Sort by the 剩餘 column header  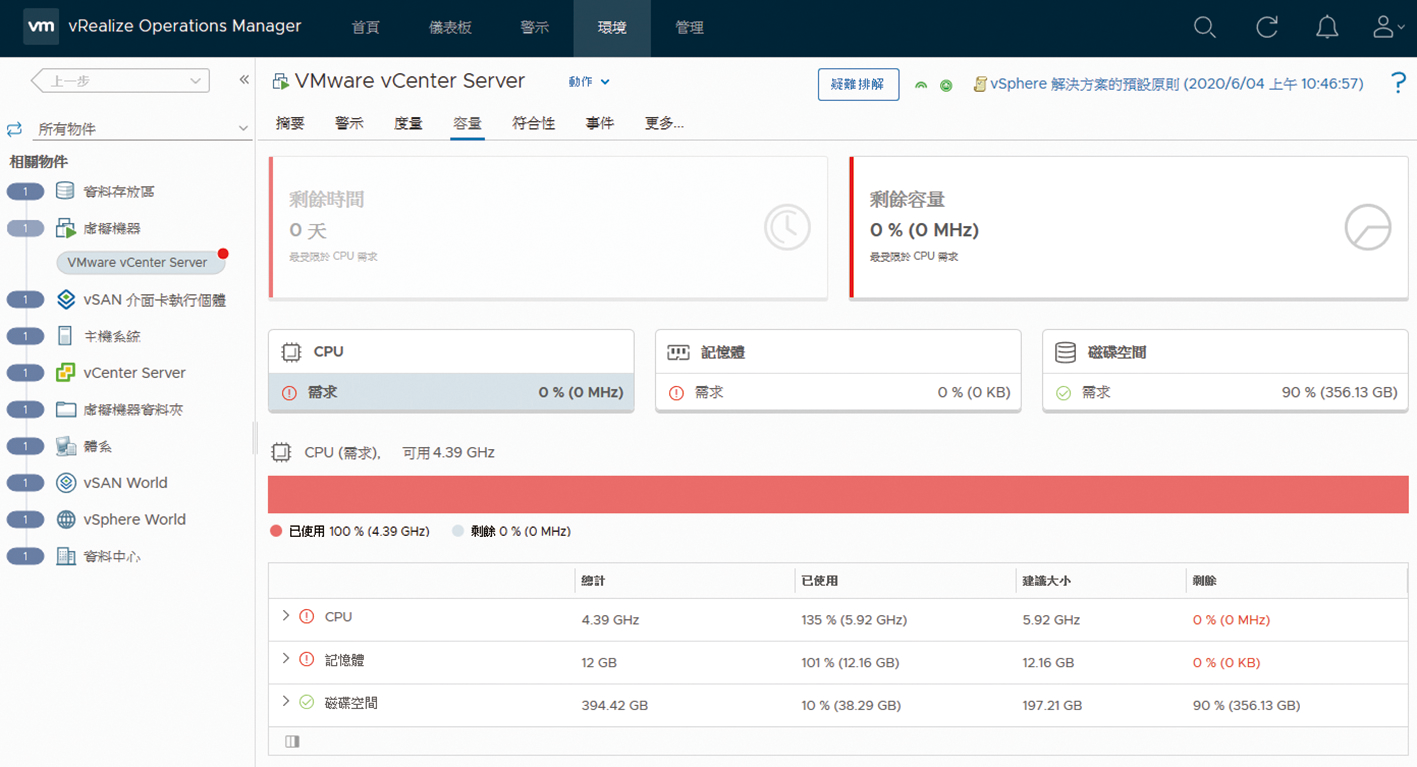pos(1205,580)
